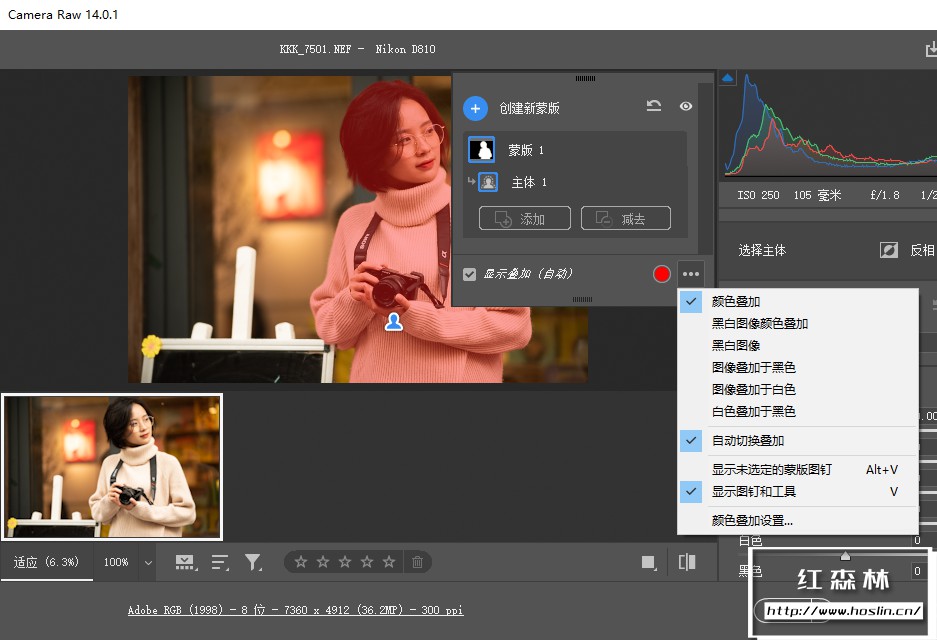Screen dimensions: 937x640
Task: Choose 黑白图像 overlay mode
Action: pyautogui.click(x=798, y=345)
